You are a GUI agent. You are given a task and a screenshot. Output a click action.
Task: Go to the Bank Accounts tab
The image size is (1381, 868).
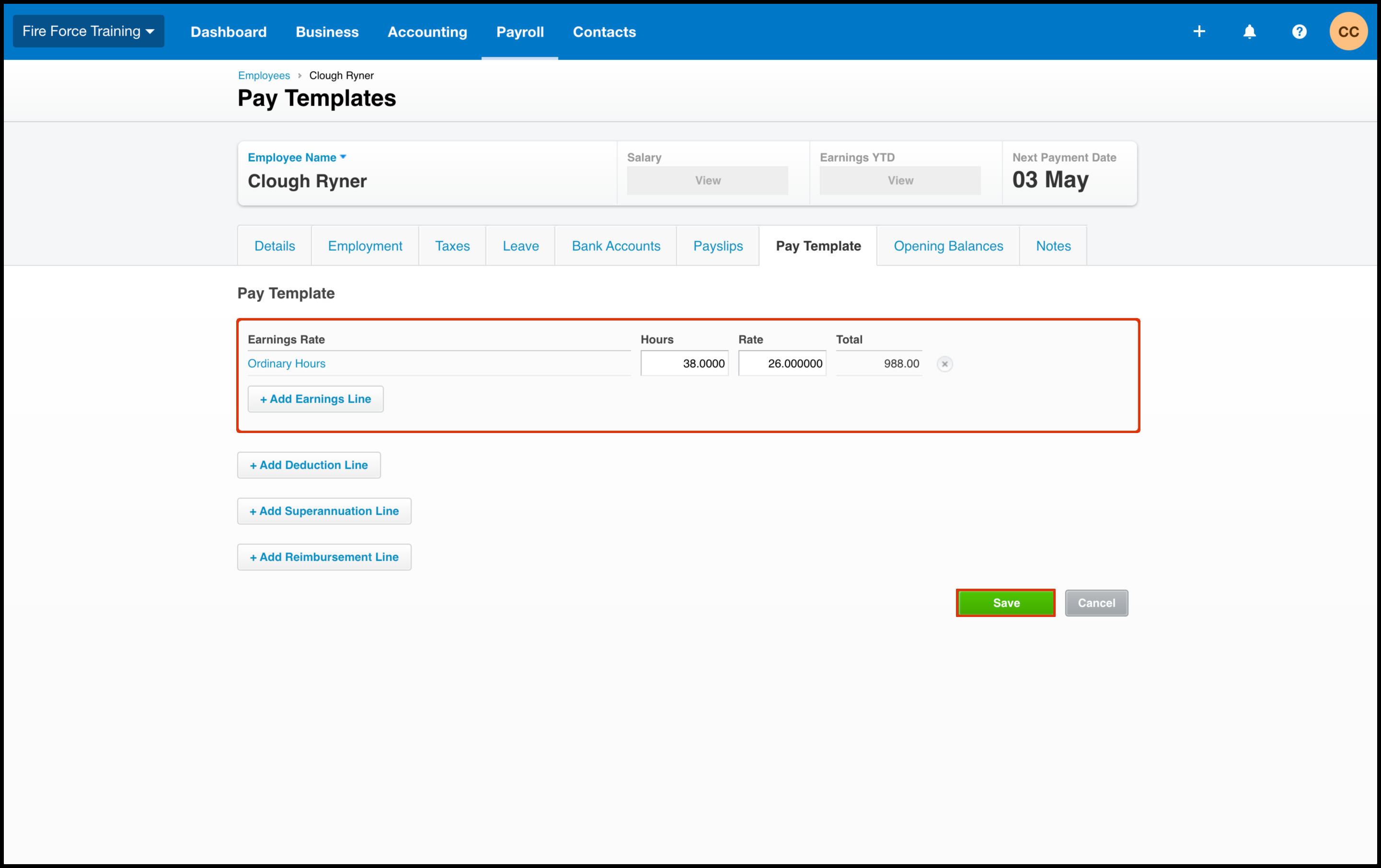pyautogui.click(x=615, y=246)
